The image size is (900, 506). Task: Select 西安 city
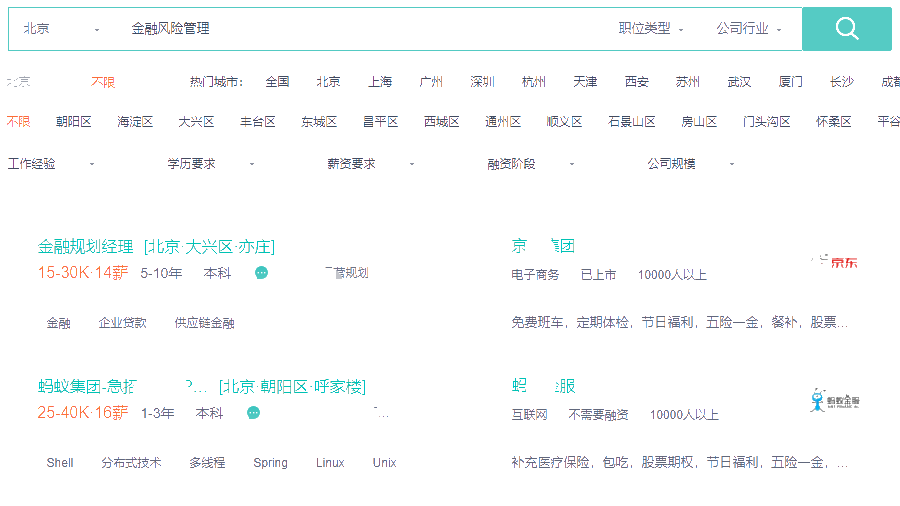[x=637, y=82]
